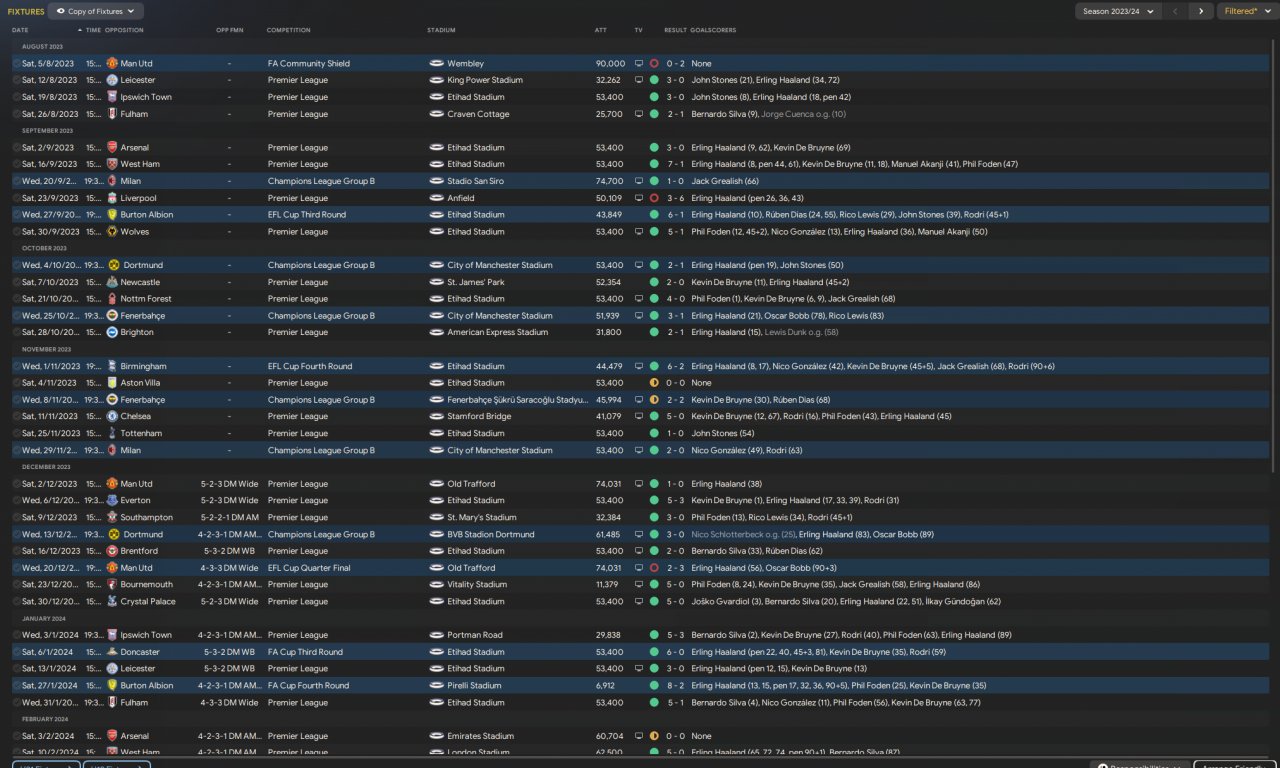1280x768 pixels.
Task: Open the FA Community Shield competition link
Action: click(x=309, y=63)
